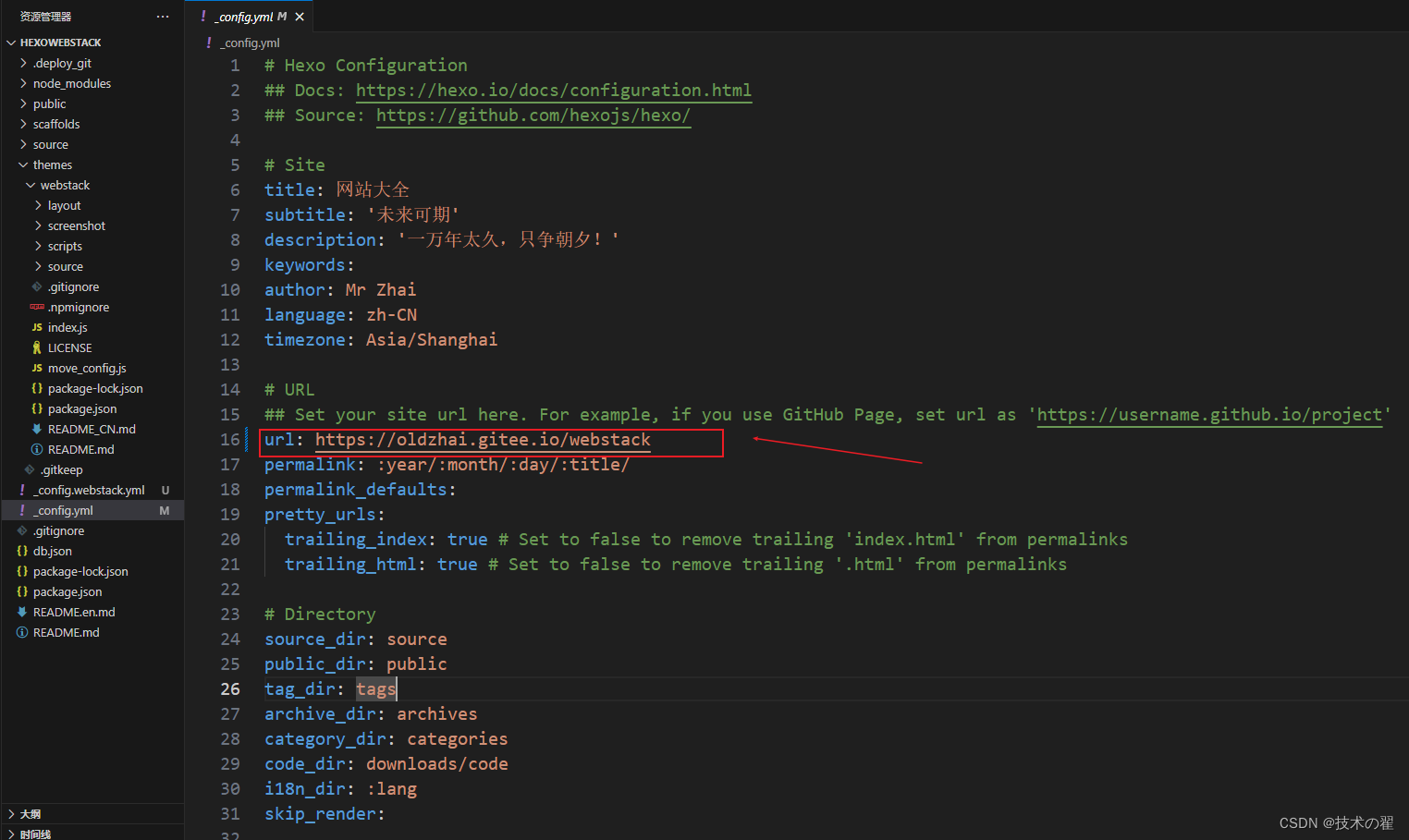Image resolution: width=1409 pixels, height=840 pixels.
Task: Click the timezone Asia/Shanghai value
Action: pyautogui.click(x=432, y=339)
